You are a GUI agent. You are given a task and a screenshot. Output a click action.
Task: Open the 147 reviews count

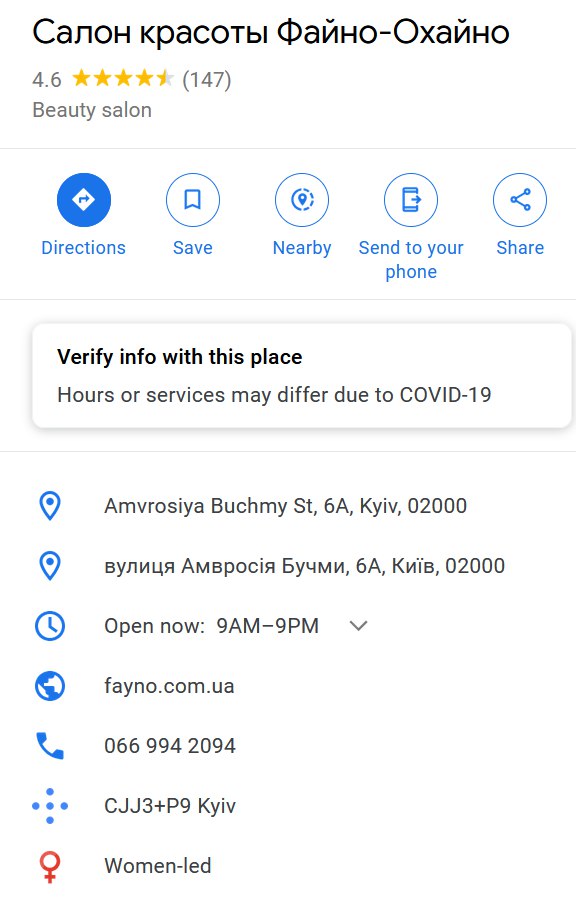[207, 79]
